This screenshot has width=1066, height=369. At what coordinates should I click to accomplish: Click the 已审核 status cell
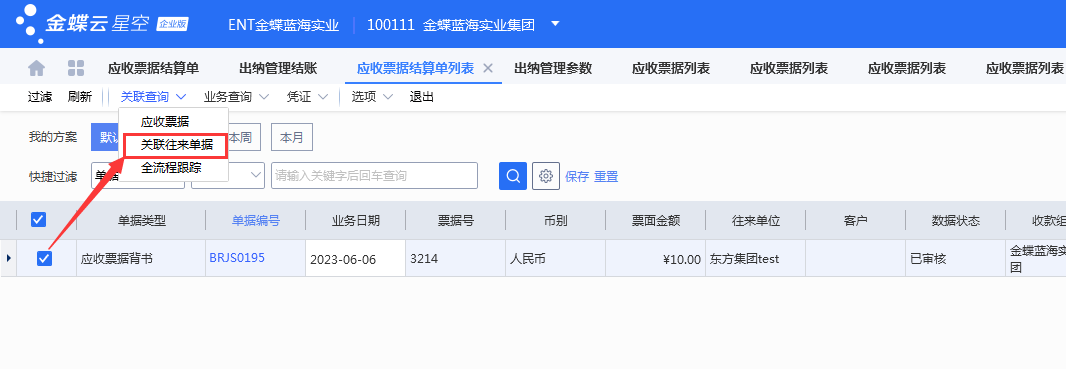955,258
